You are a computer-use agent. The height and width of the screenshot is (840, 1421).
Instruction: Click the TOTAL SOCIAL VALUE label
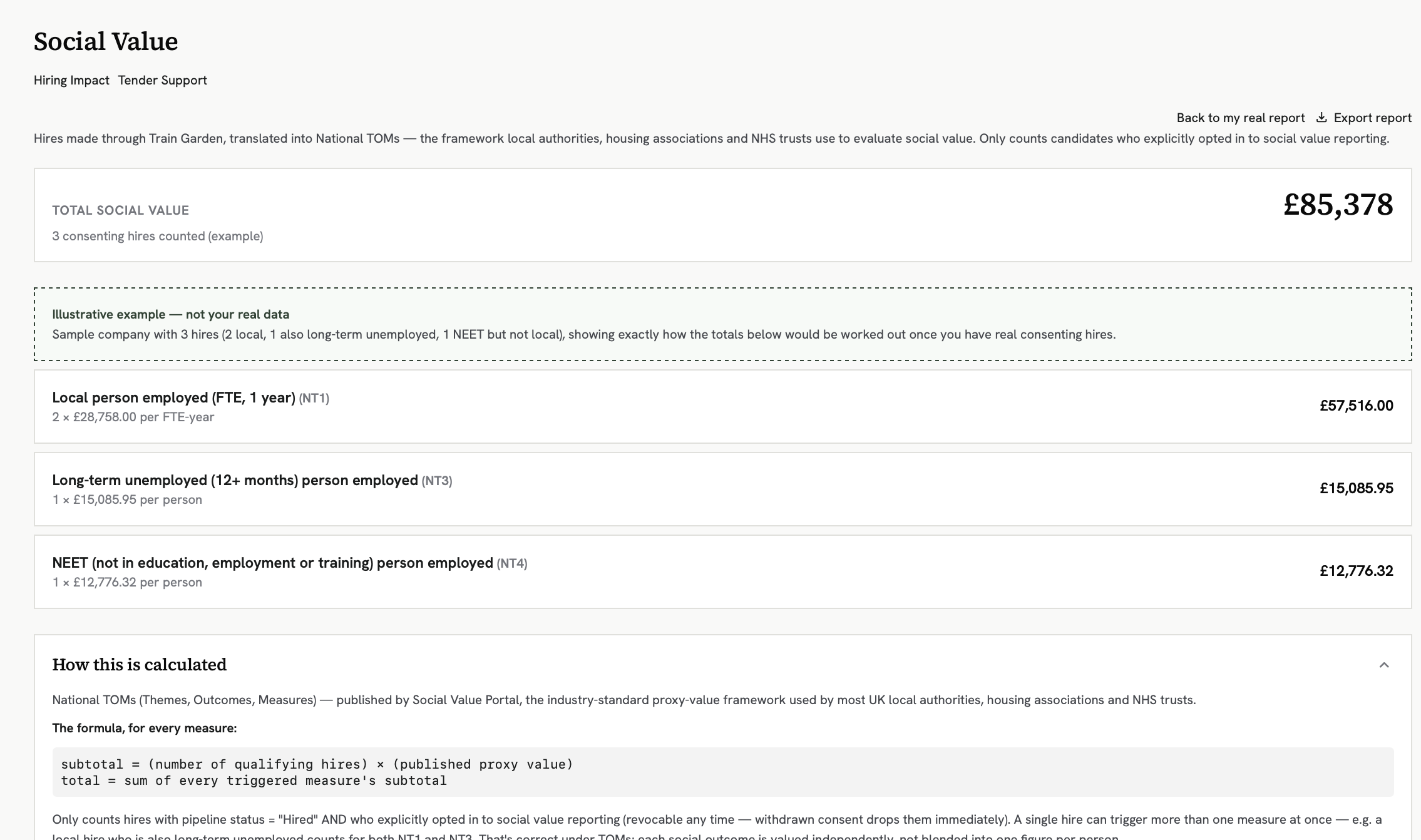(120, 210)
